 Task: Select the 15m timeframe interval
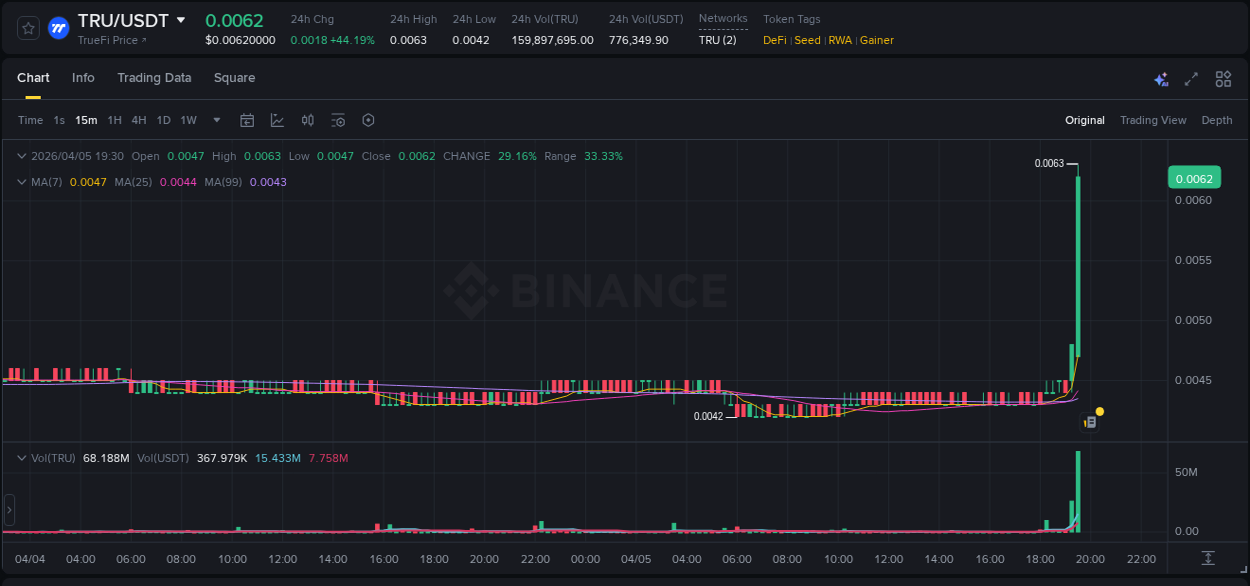point(86,120)
